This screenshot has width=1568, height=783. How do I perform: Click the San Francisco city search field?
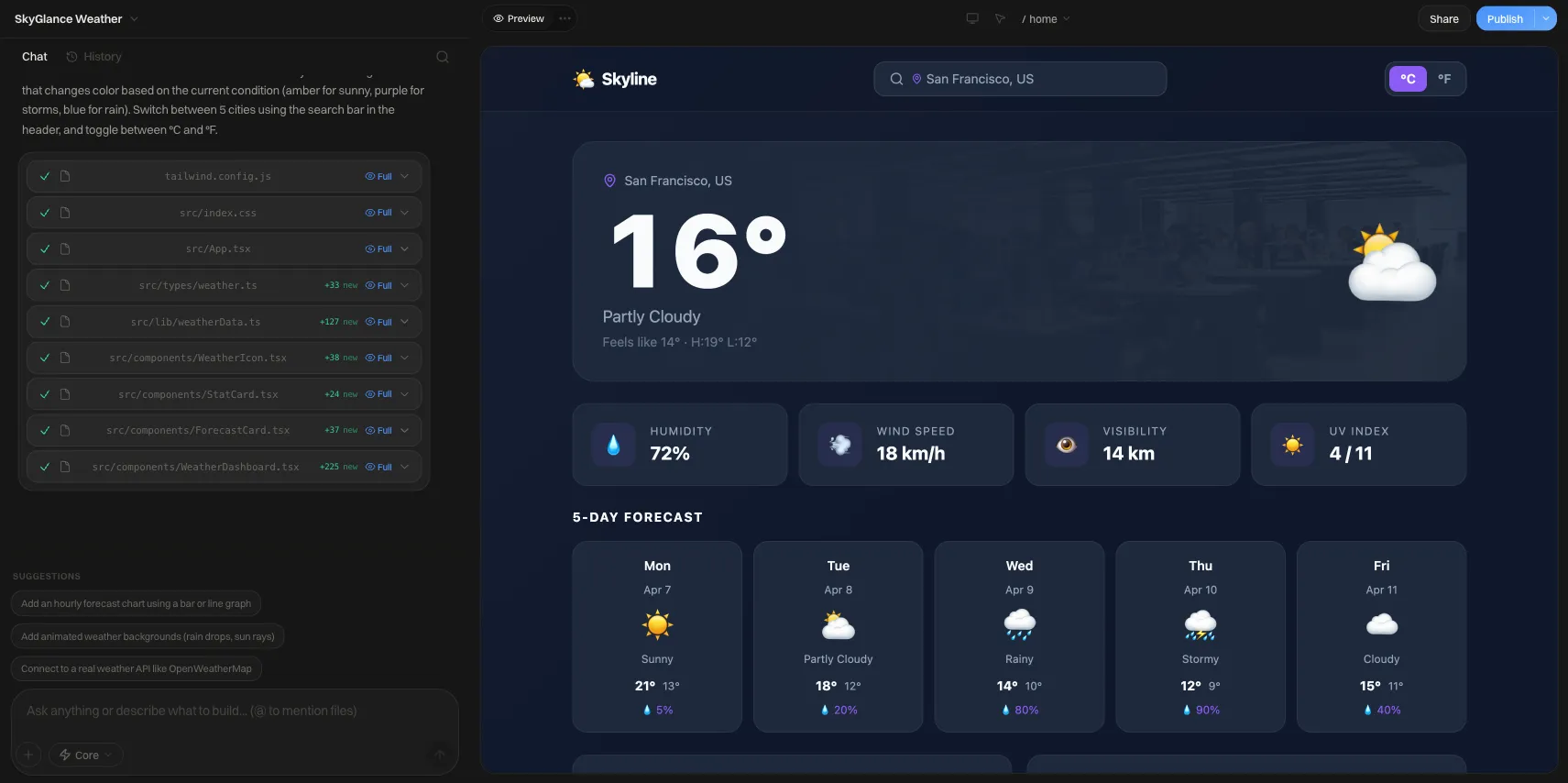tap(1019, 79)
